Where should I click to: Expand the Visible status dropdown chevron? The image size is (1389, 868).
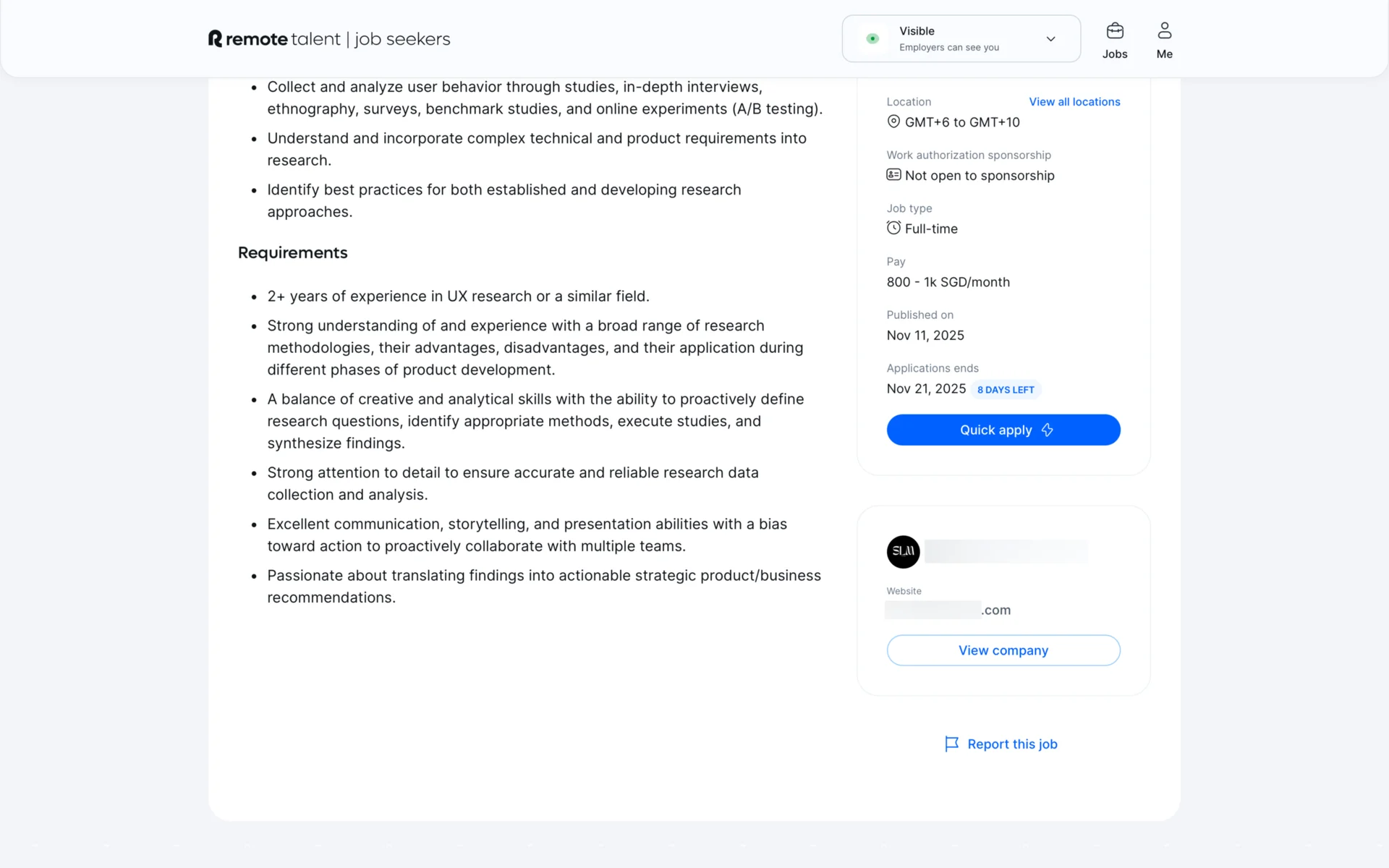(1050, 39)
